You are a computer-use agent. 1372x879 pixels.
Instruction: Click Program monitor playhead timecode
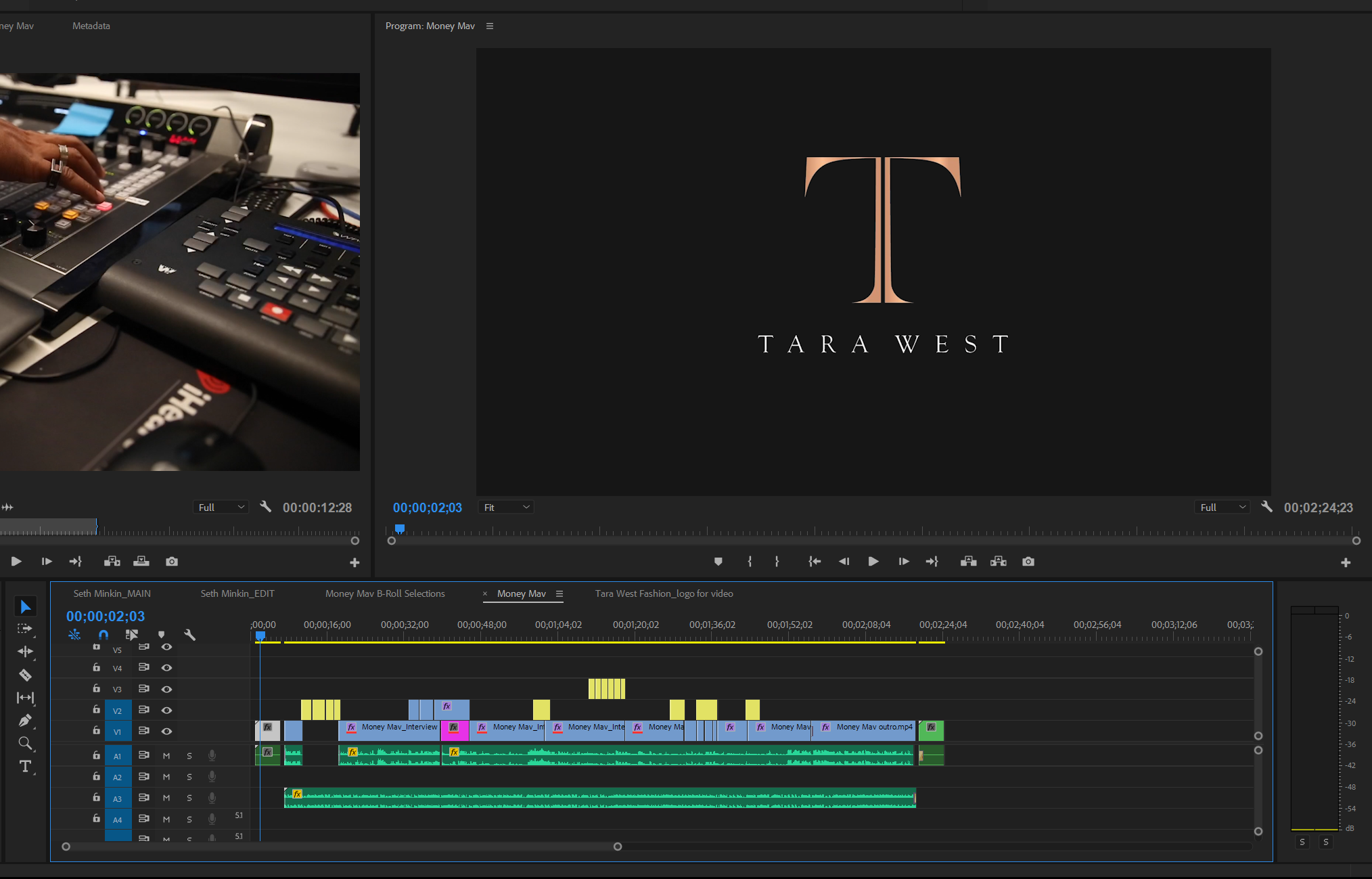point(428,508)
